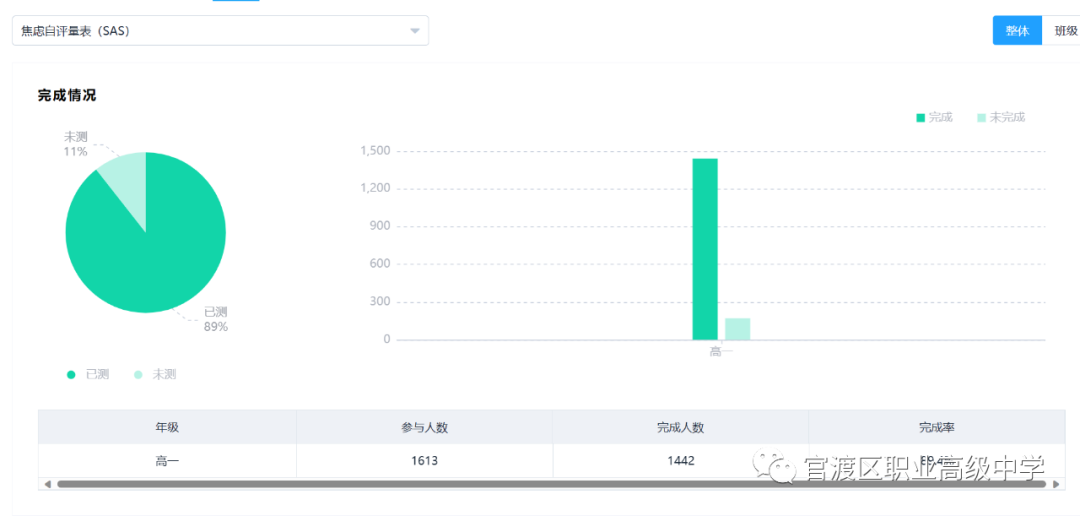Click the 已测 89% pie label
The height and width of the screenshot is (516, 1080).
pyautogui.click(x=216, y=319)
